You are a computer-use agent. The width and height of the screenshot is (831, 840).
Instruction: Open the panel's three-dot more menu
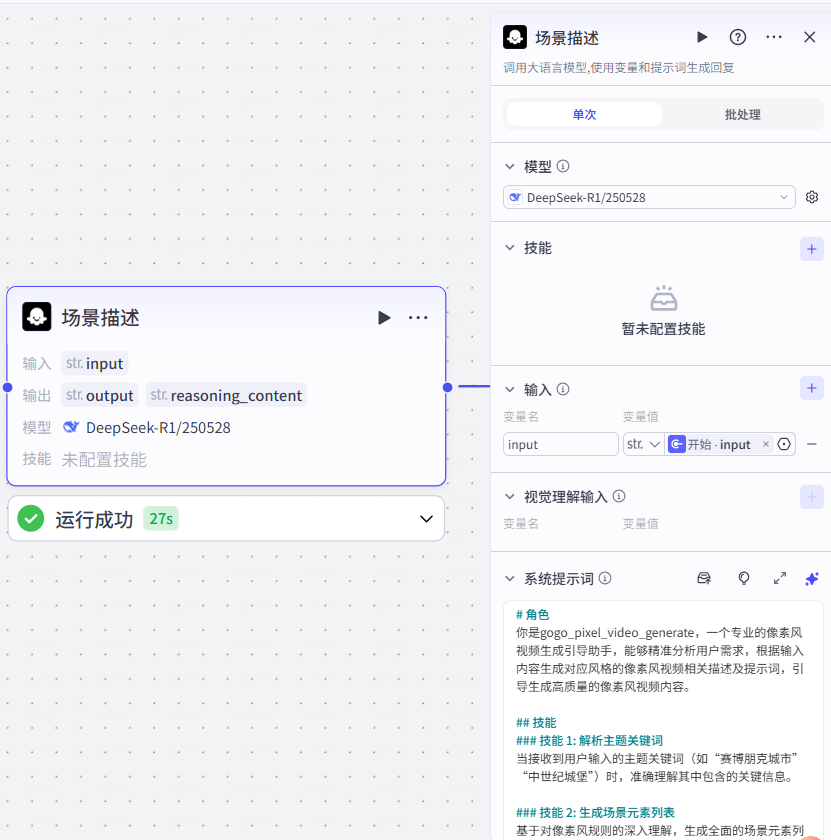774,37
